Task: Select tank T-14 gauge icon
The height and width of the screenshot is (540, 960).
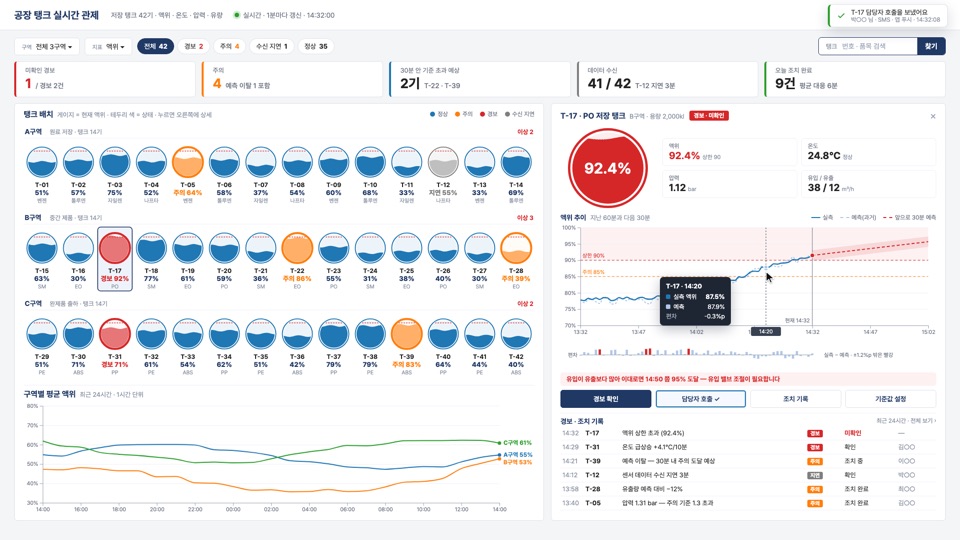Action: 516,162
